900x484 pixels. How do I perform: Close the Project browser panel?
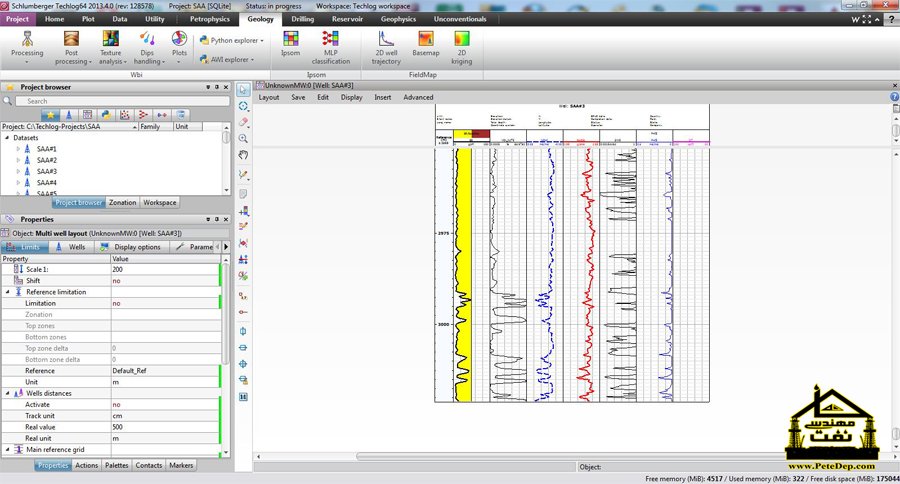pos(226,87)
